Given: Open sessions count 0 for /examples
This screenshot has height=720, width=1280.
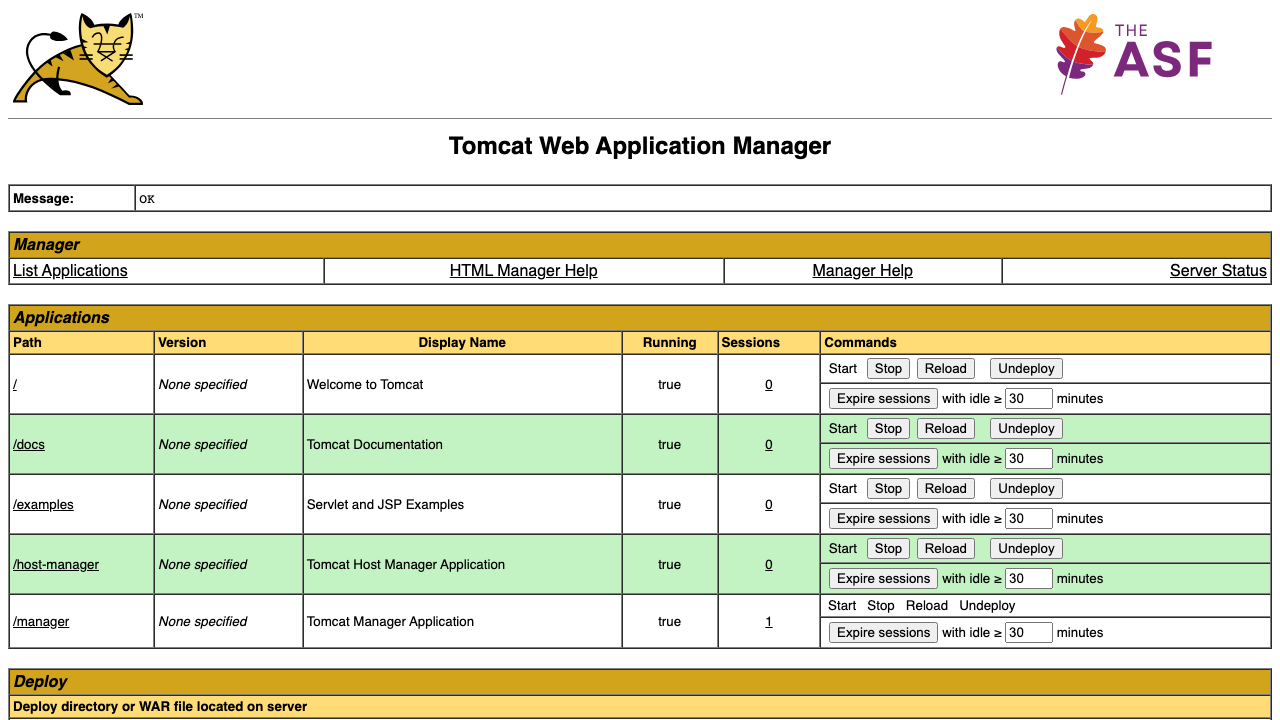Looking at the screenshot, I should 769,505.
